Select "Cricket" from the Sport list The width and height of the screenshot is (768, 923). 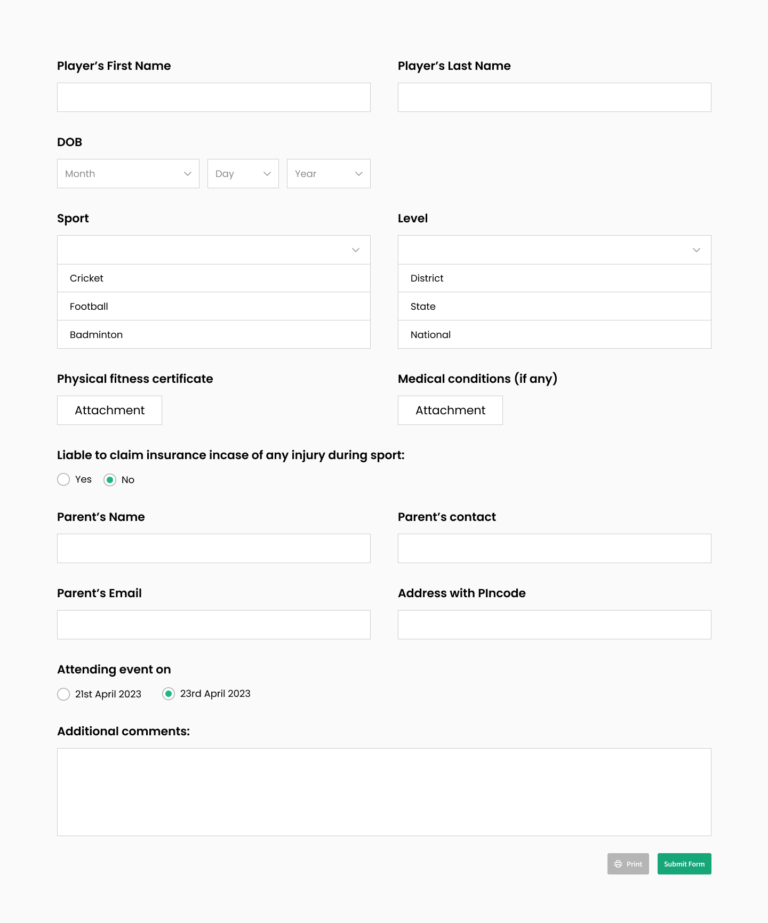click(x=213, y=278)
